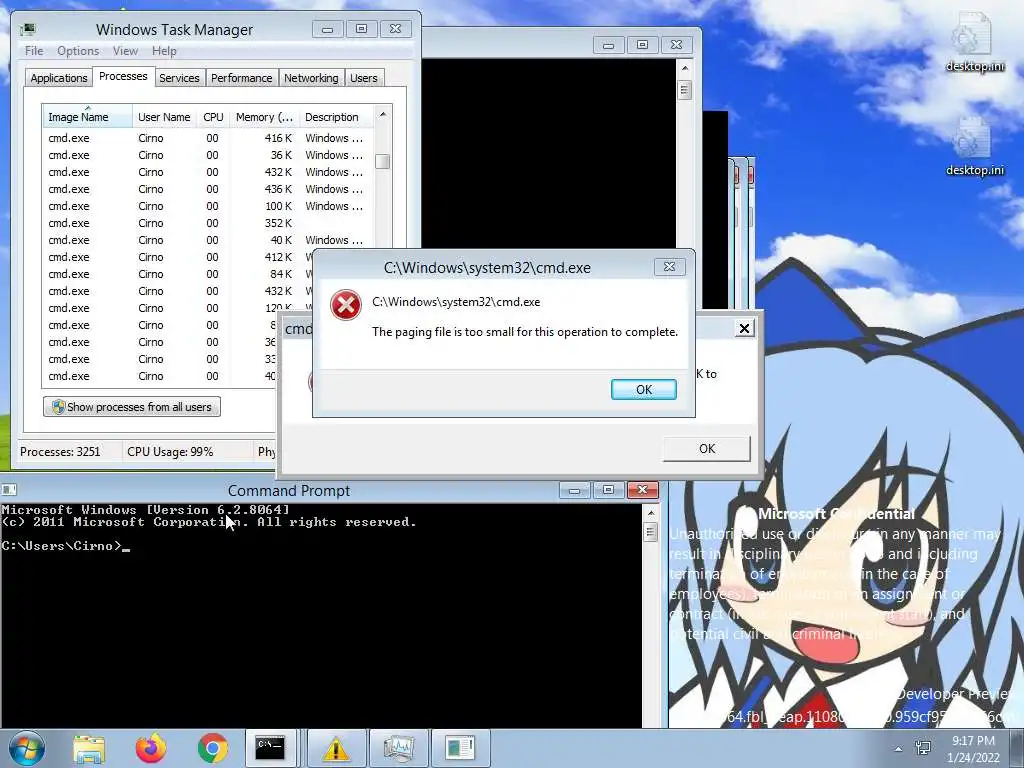Sort processes by Description column
Screen dimensions: 1024x768
(x=336, y=117)
